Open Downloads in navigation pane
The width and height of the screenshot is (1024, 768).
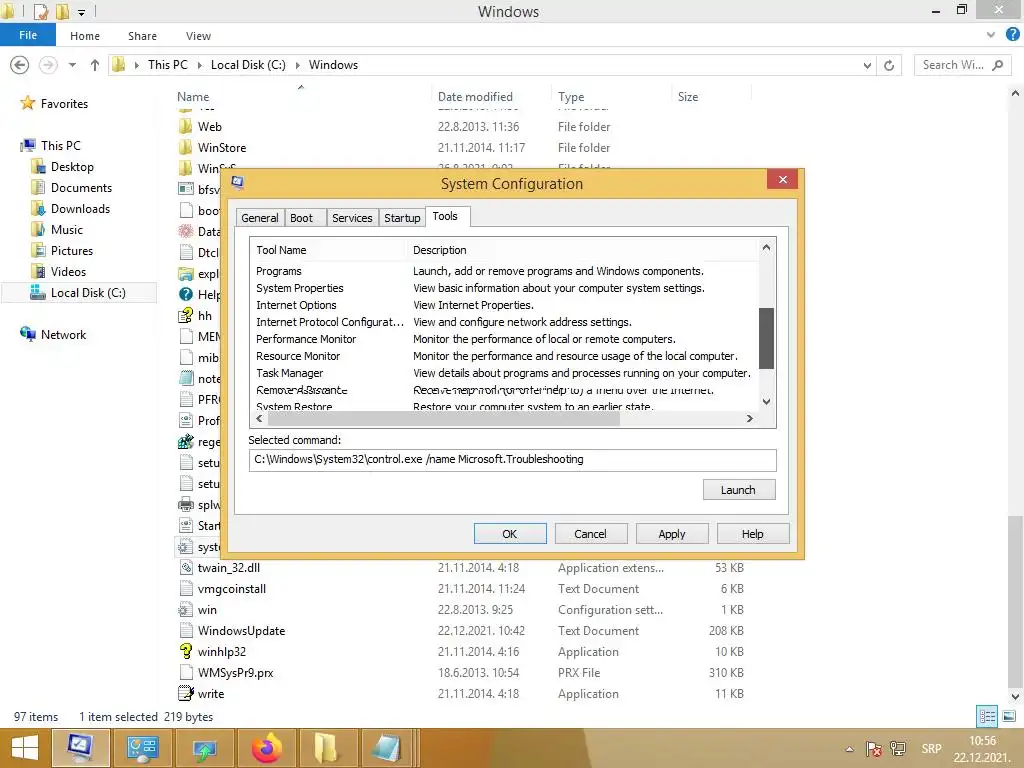pyautogui.click(x=80, y=208)
